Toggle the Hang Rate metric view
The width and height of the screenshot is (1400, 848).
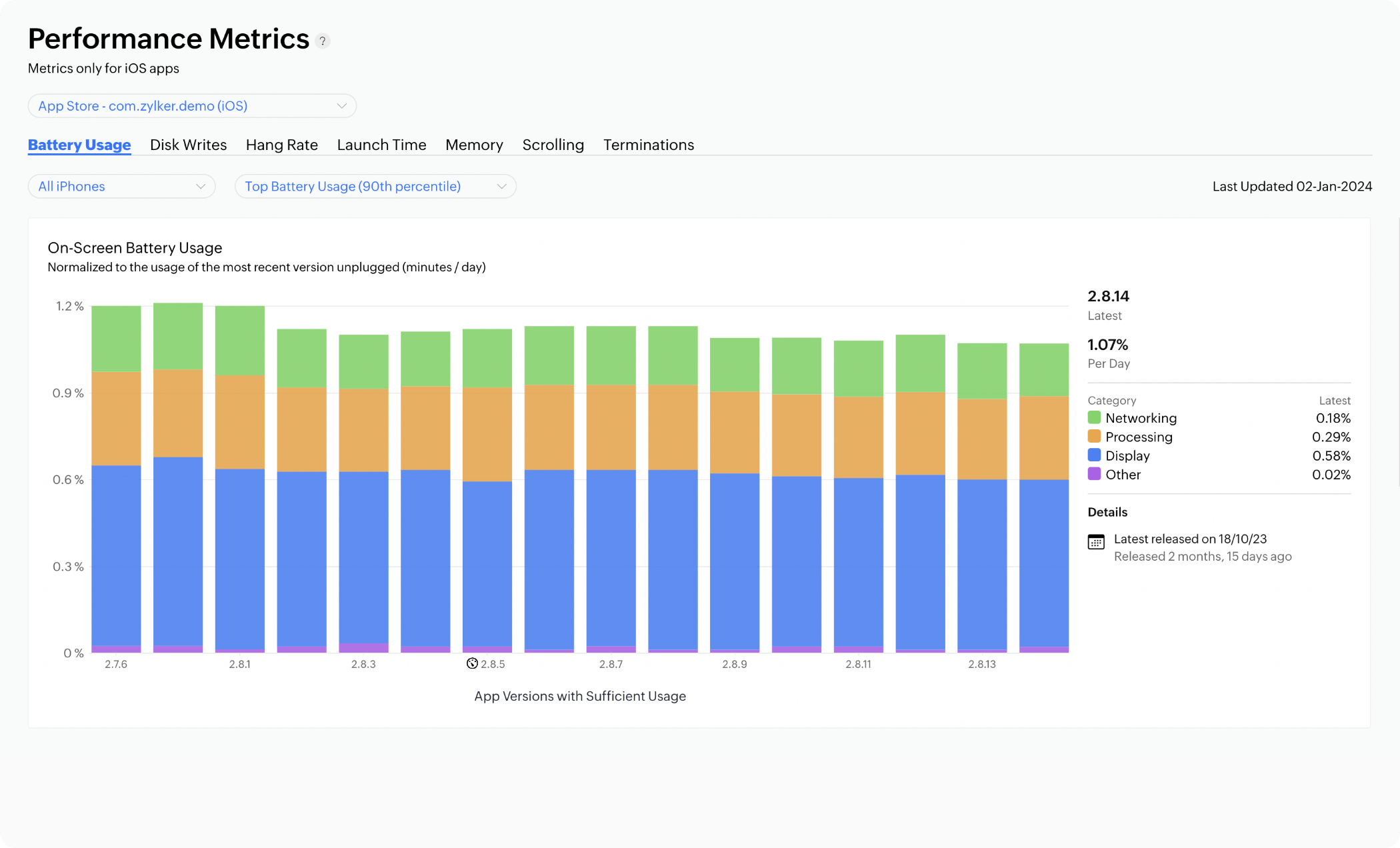[282, 144]
